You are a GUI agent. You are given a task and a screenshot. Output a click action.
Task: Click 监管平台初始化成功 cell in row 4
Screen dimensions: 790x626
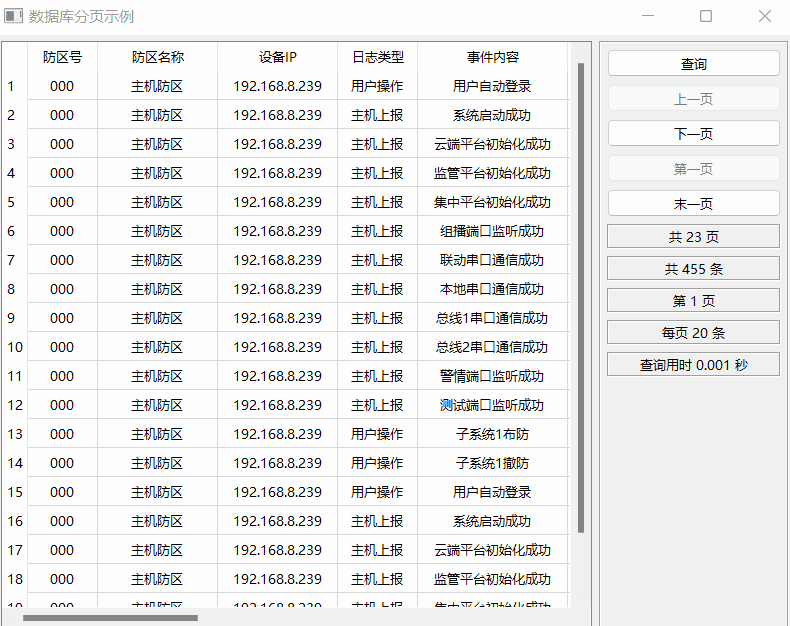pos(492,173)
